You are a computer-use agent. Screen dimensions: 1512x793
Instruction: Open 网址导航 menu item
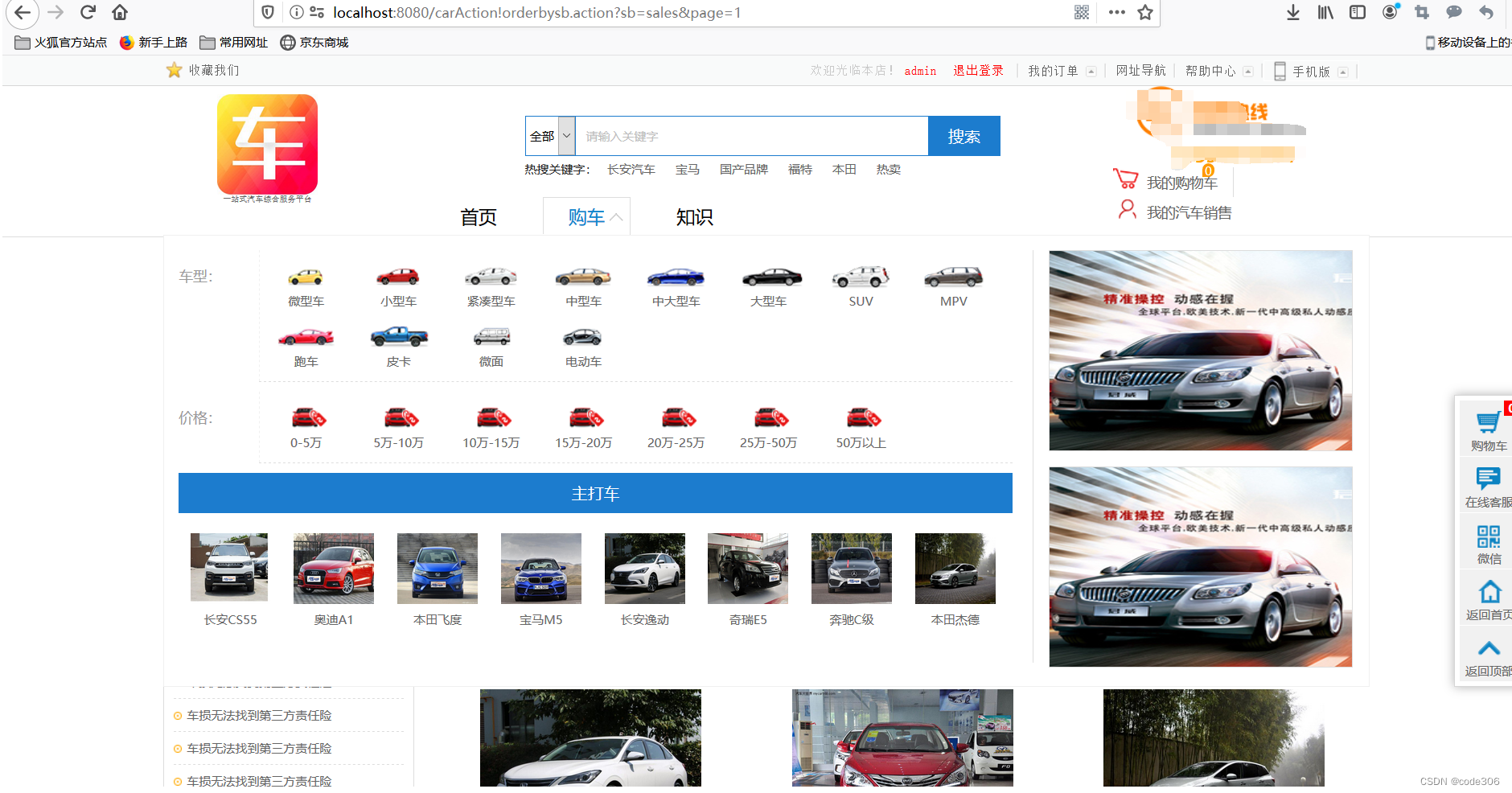[x=1140, y=71]
